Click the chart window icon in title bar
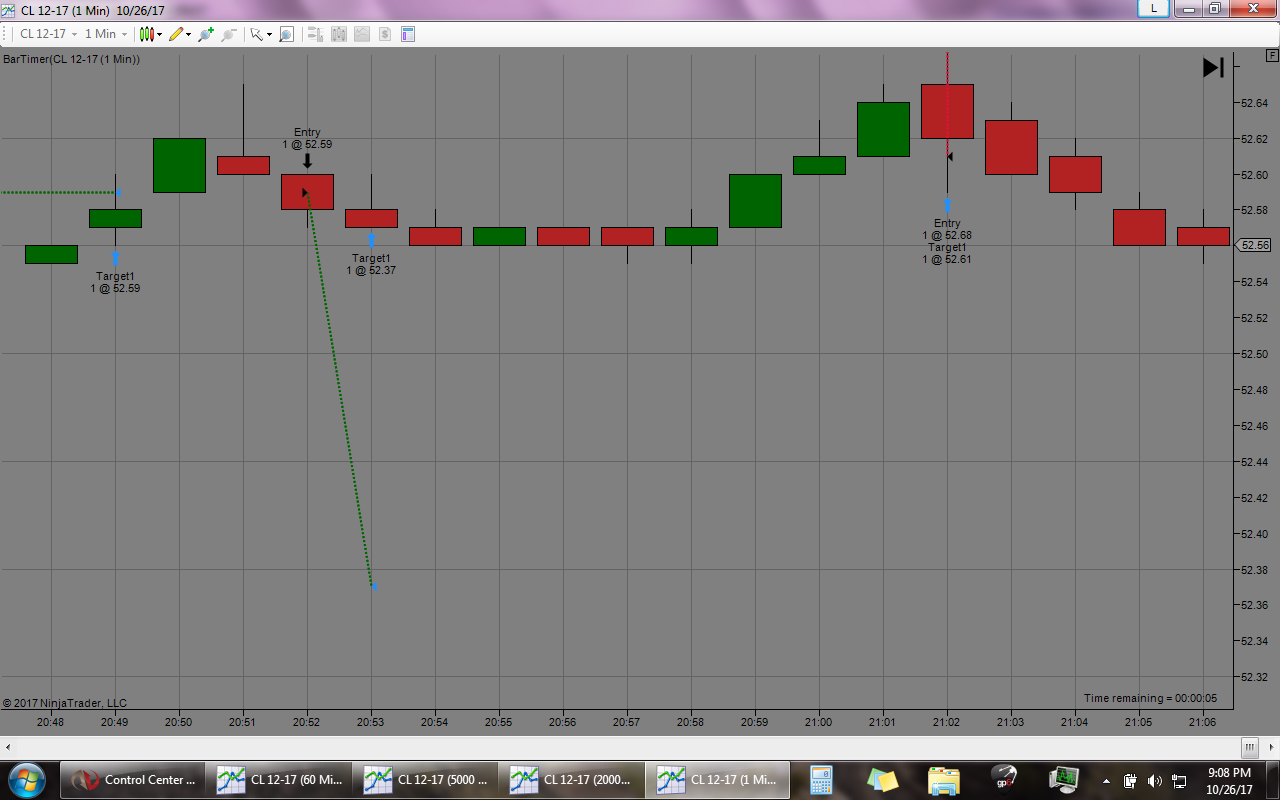Image resolution: width=1280 pixels, height=800 pixels. click(x=9, y=10)
